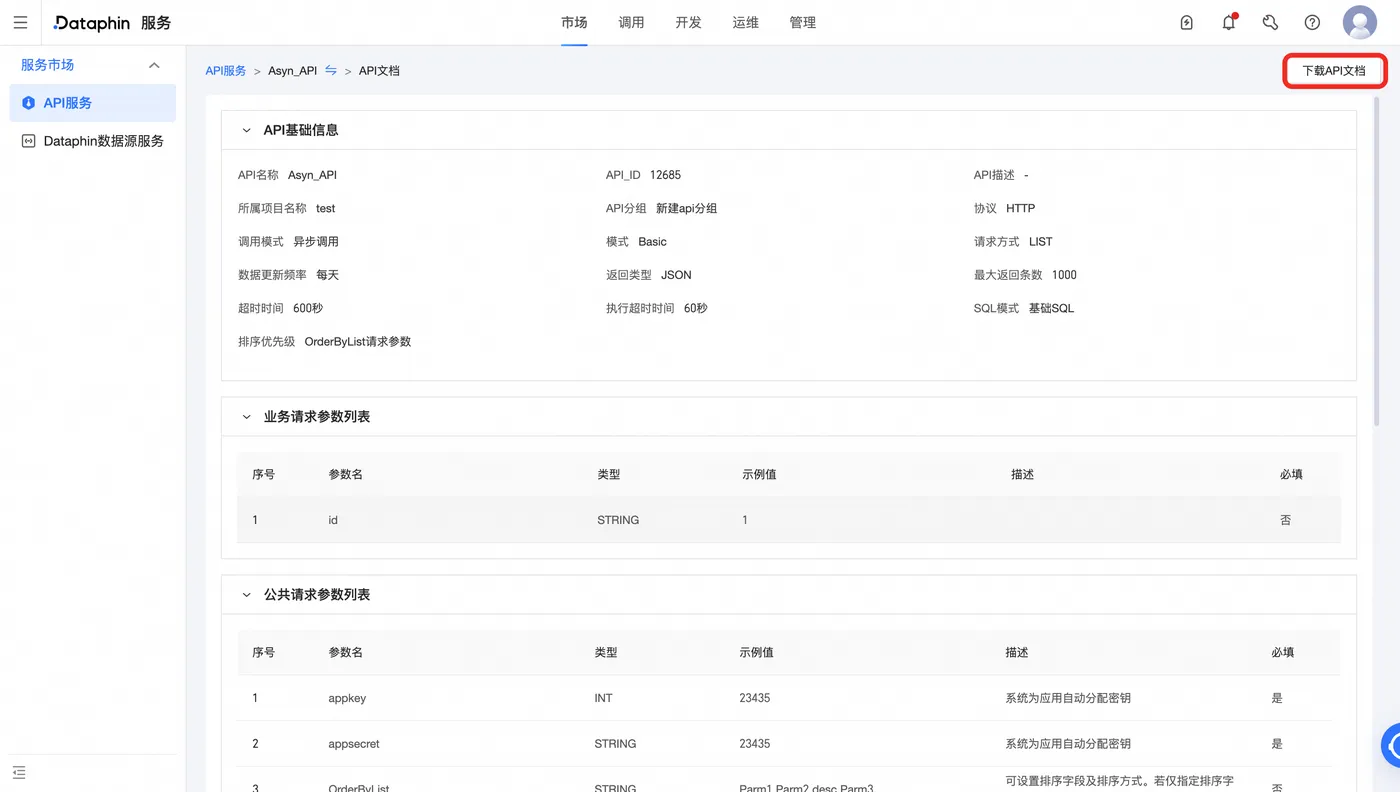1400x792 pixels.
Task: Click 必填 header in 公共请求参数列表 table
Action: pyautogui.click(x=1283, y=653)
